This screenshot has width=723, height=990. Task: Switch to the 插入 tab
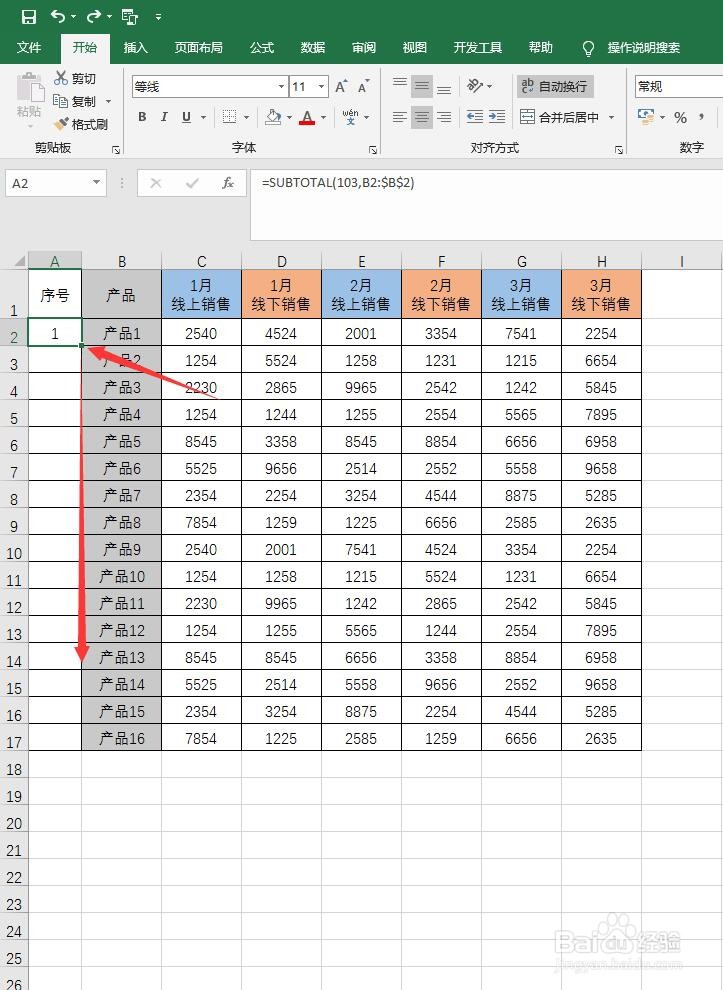135,47
